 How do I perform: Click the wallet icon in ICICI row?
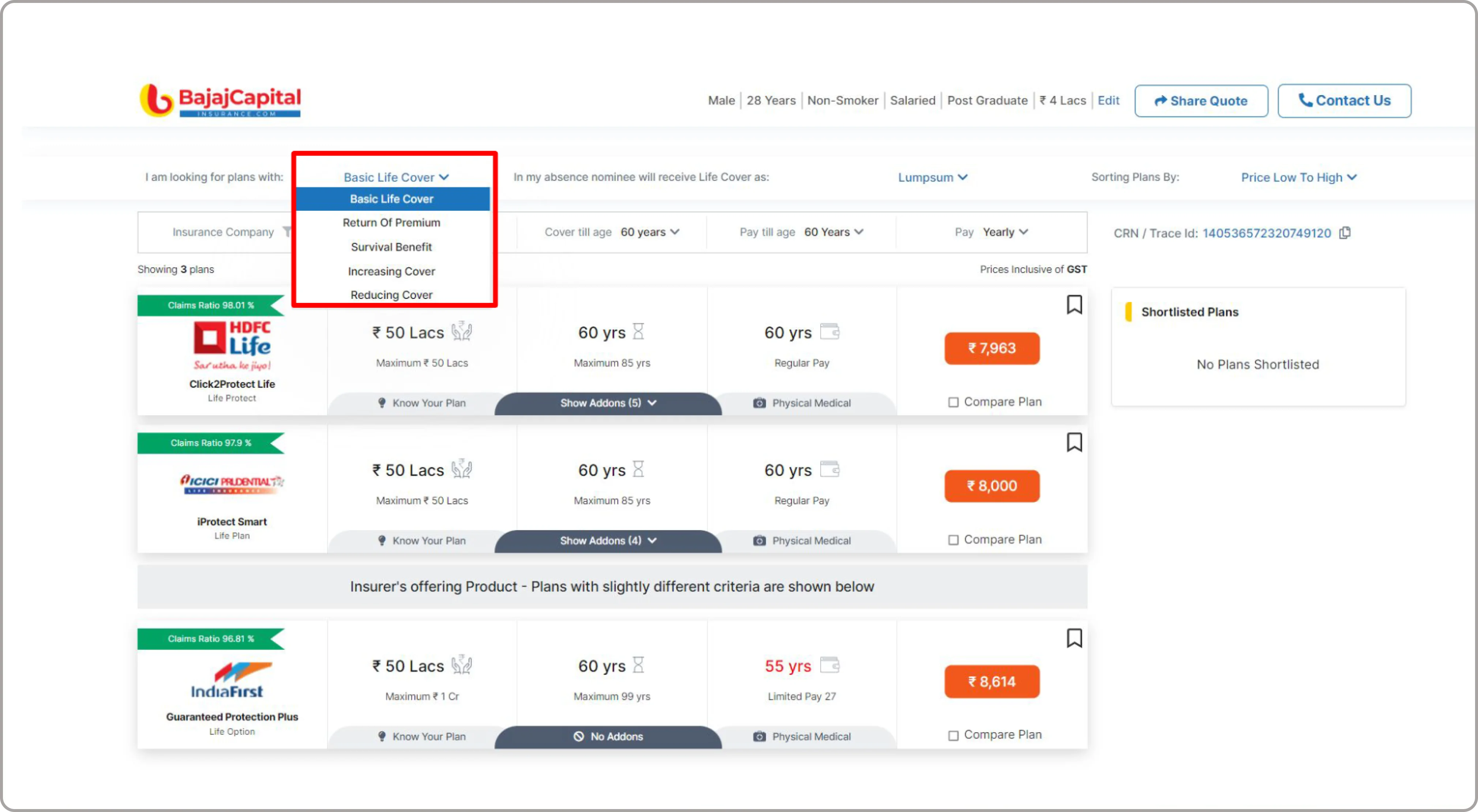pyautogui.click(x=830, y=469)
